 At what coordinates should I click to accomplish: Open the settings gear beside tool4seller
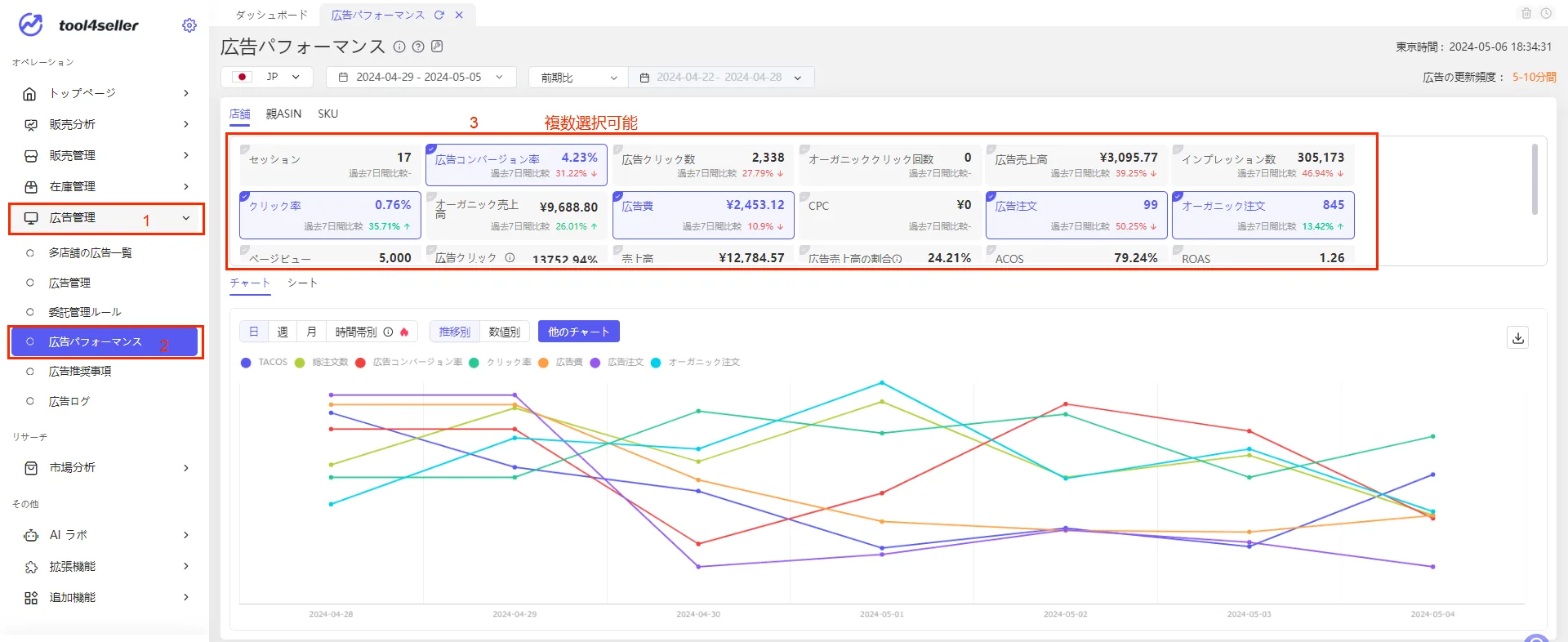click(x=189, y=25)
